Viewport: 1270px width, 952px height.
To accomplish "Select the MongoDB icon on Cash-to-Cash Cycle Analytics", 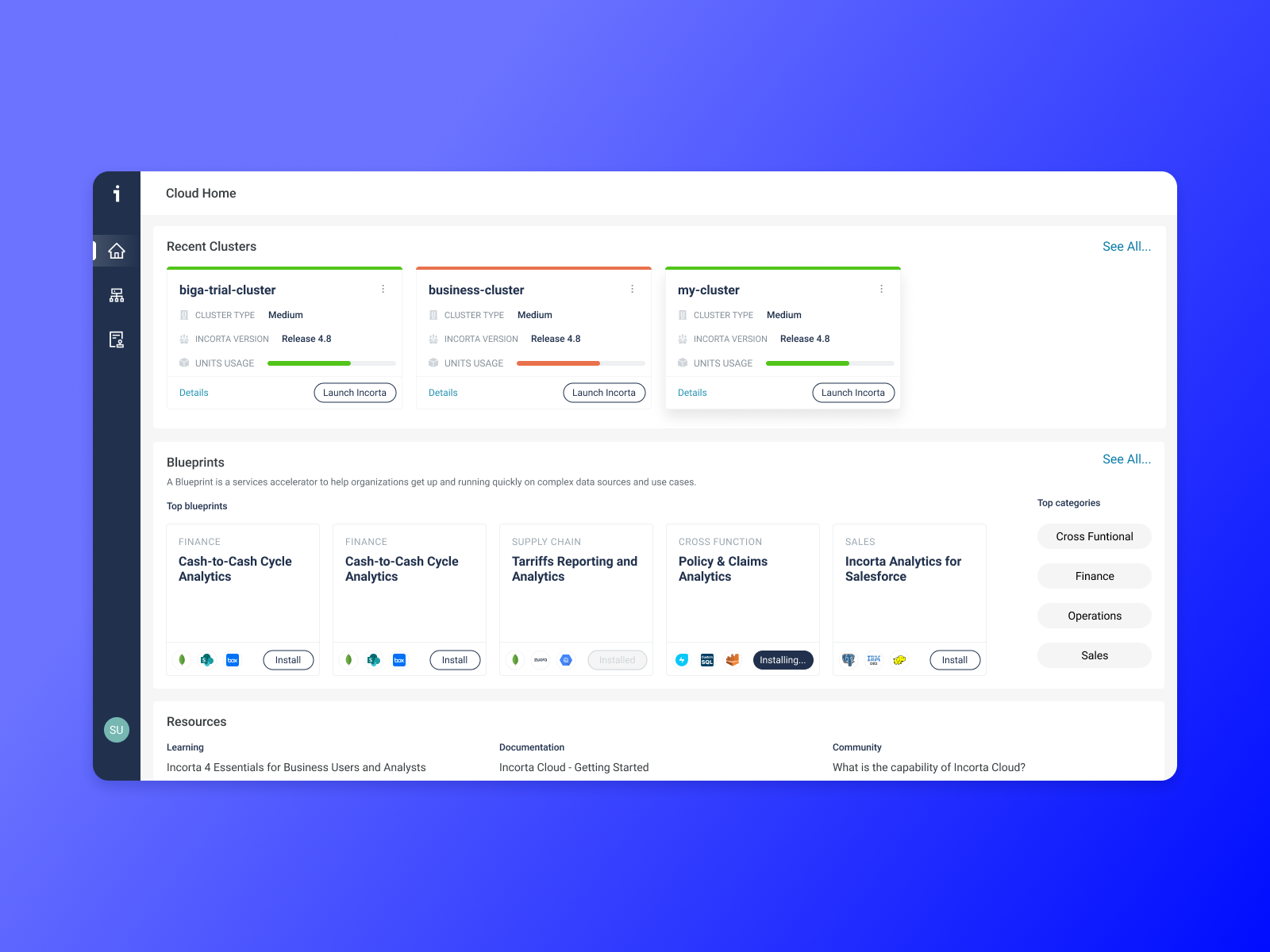I will tap(182, 659).
